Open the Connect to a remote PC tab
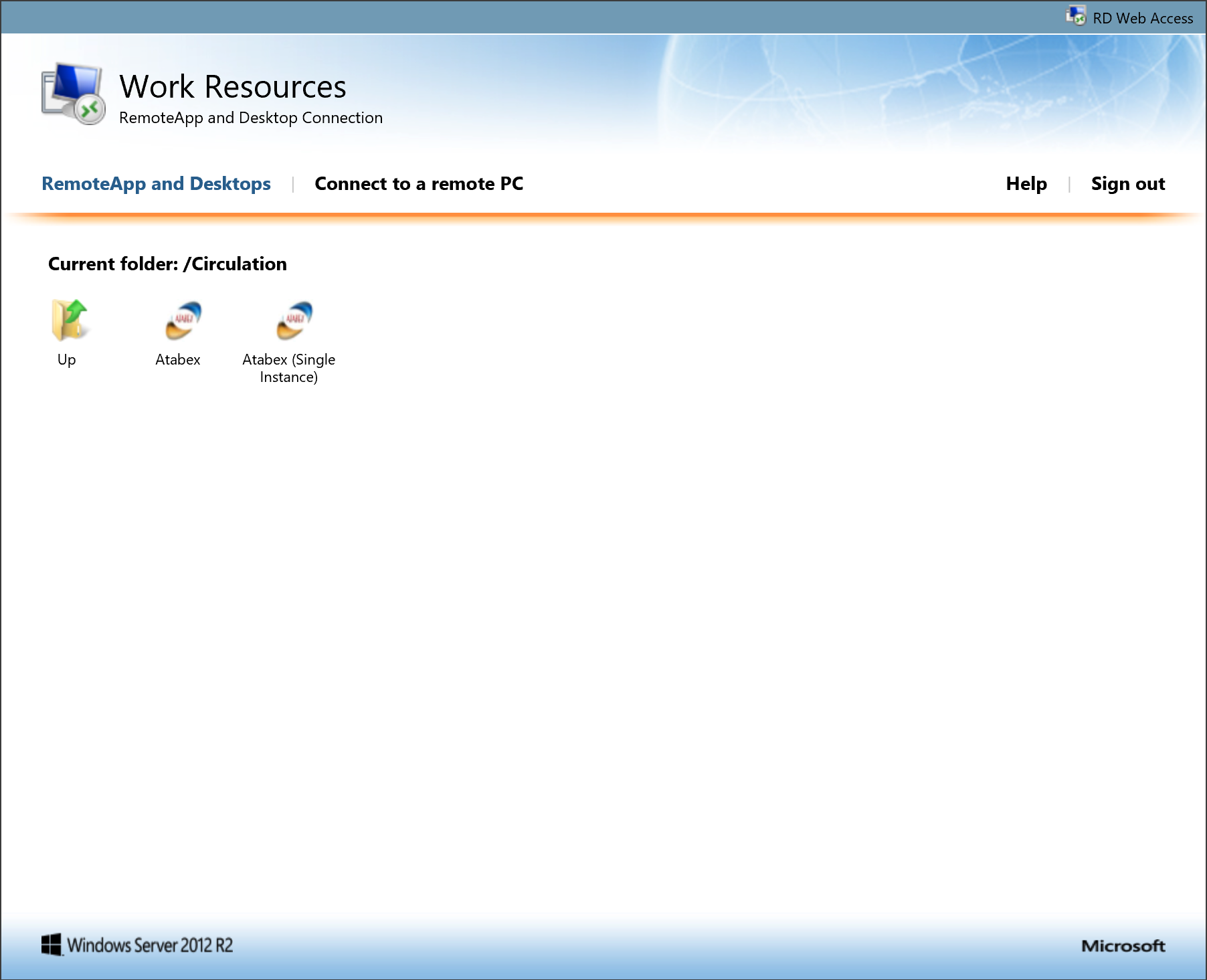Image resolution: width=1207 pixels, height=980 pixels. (419, 183)
